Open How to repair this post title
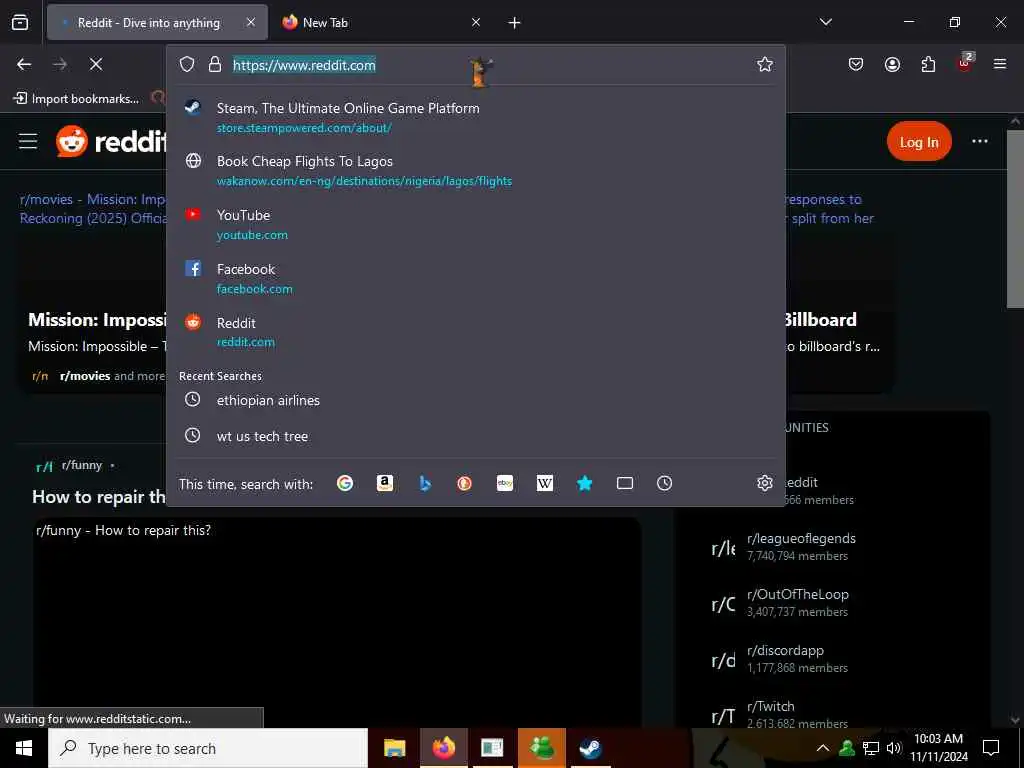The image size is (1024, 768). pyautogui.click(x=99, y=497)
